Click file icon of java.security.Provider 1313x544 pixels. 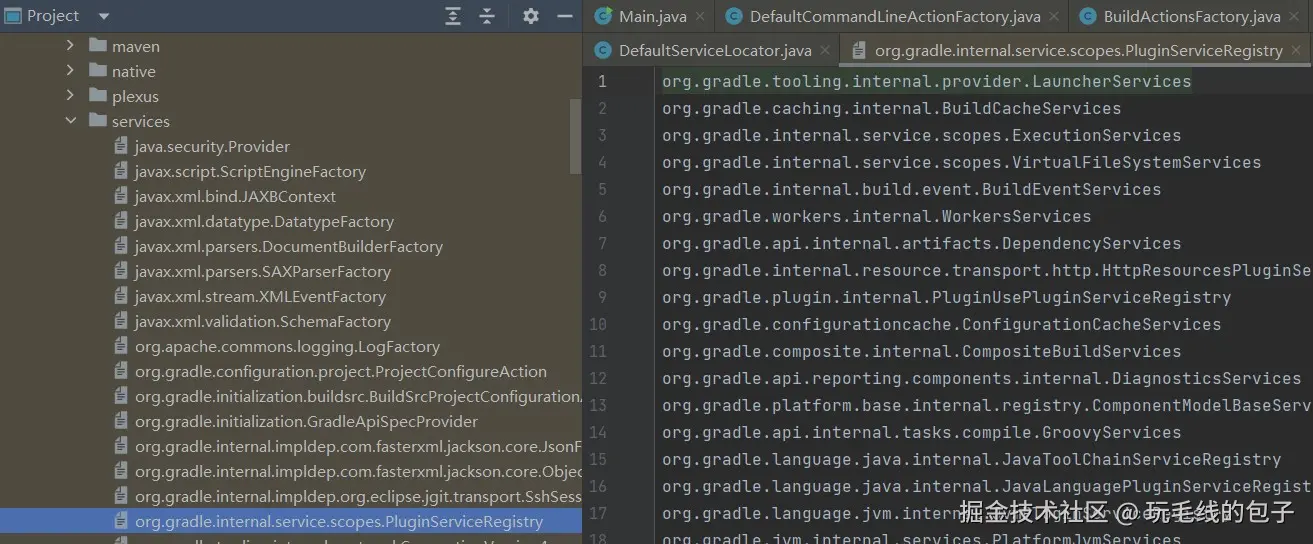(x=121, y=146)
